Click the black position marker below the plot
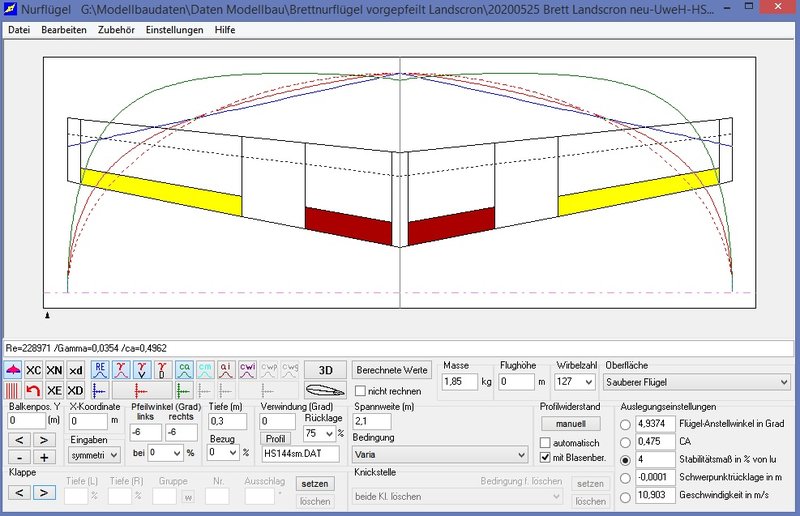This screenshot has width=800, height=516. (47, 315)
